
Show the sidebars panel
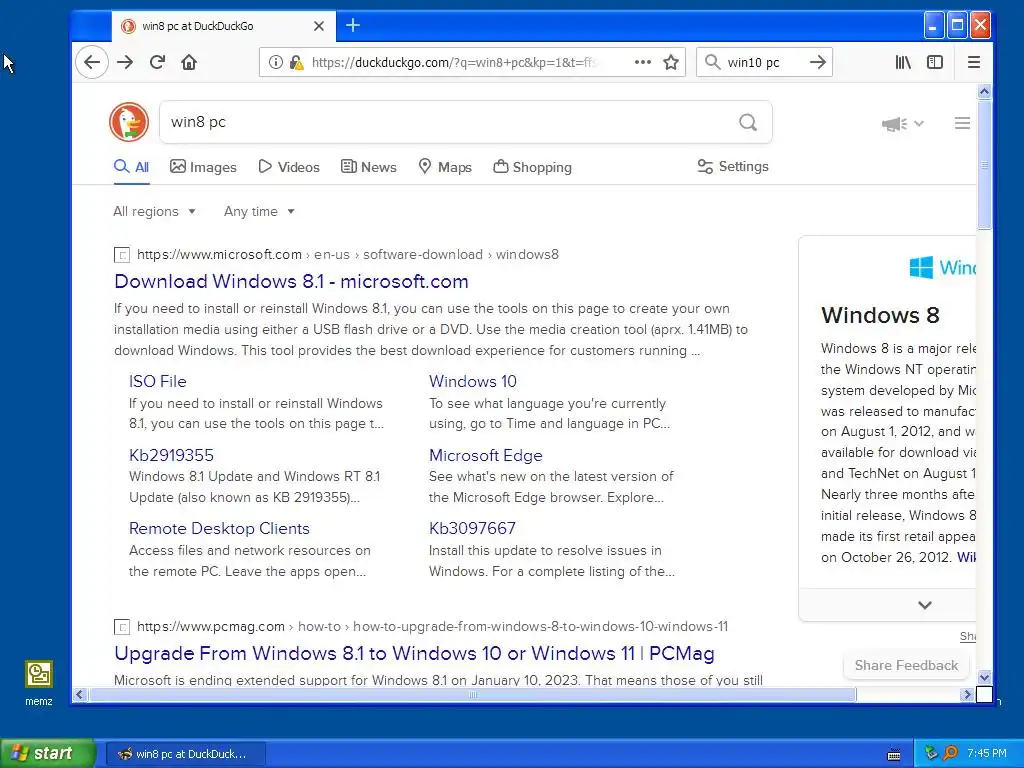[935, 62]
